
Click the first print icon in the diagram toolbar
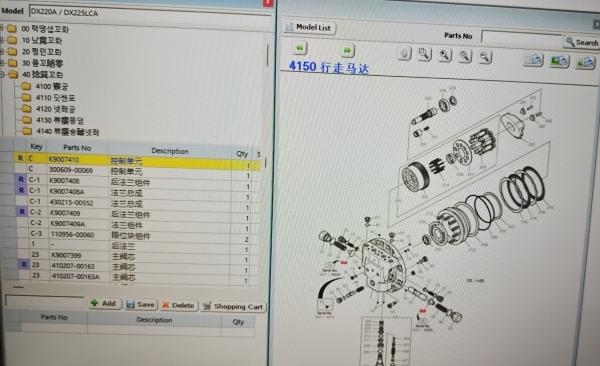click(x=533, y=60)
